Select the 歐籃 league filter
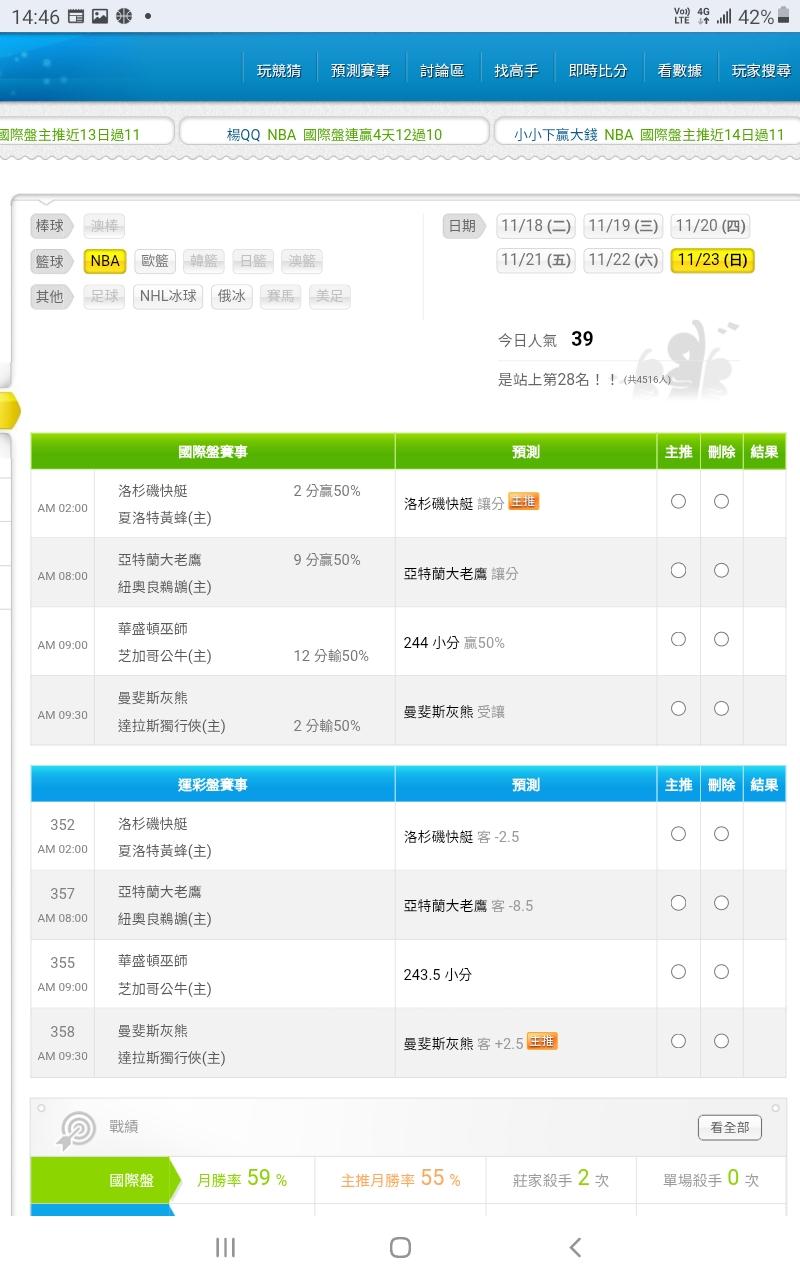The height and width of the screenshot is (1280, 800). (x=155, y=261)
